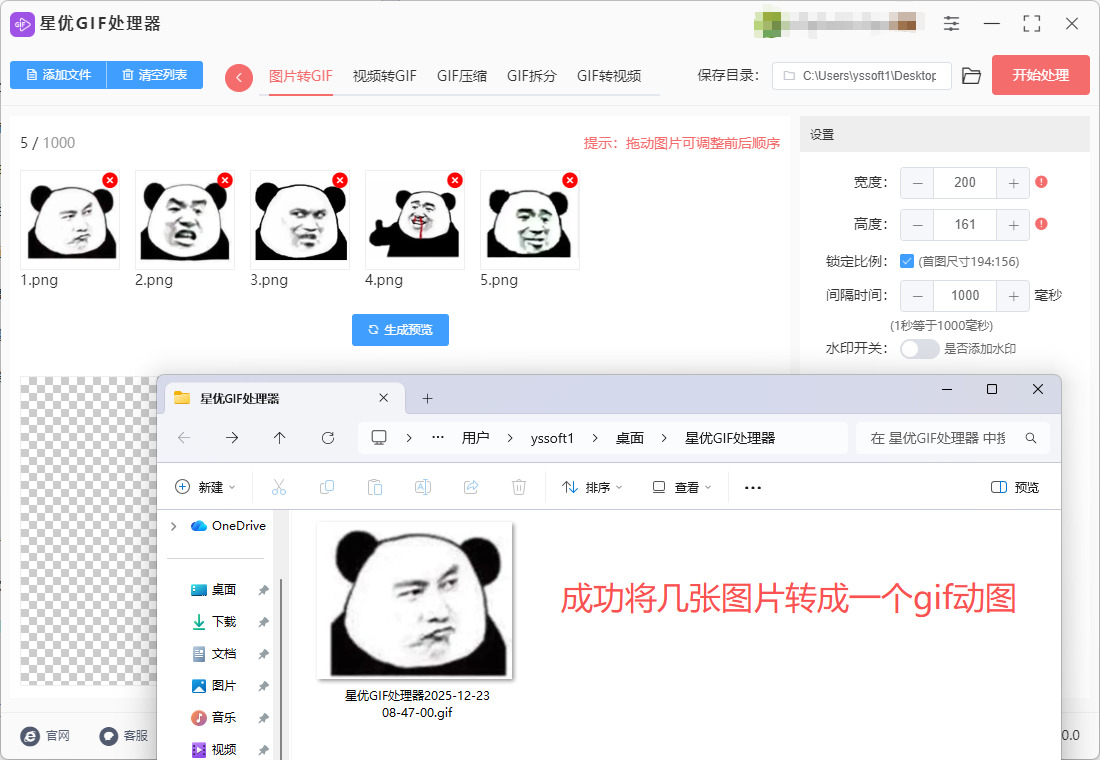The image size is (1100, 760).
Task: Click the chevron after 桌面 in breadcrumb
Action: (664, 438)
